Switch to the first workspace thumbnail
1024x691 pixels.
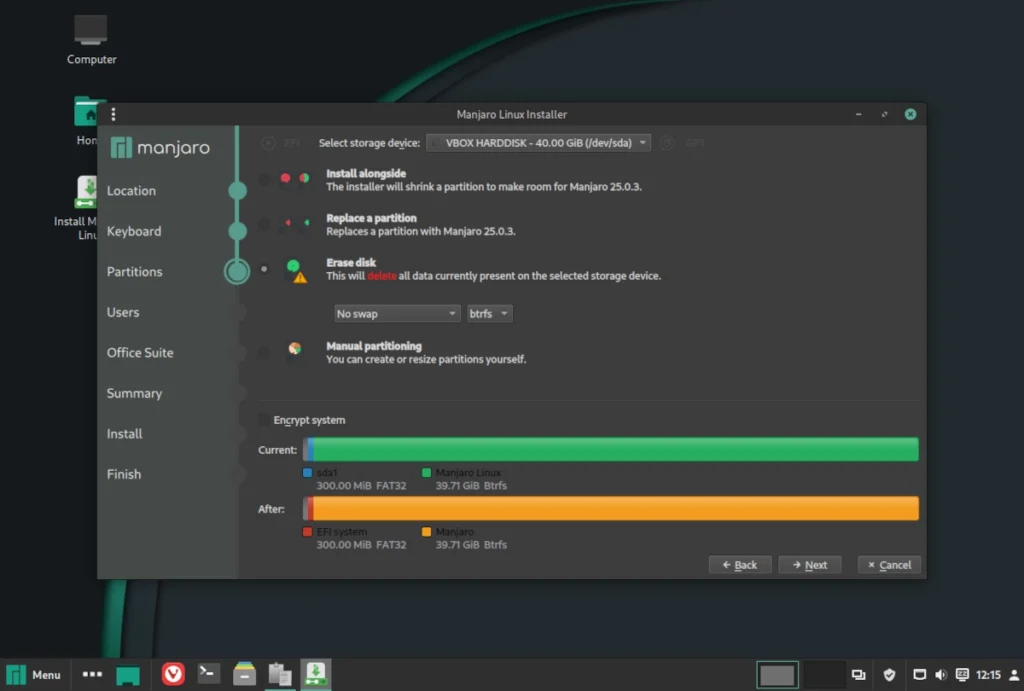[x=777, y=675]
